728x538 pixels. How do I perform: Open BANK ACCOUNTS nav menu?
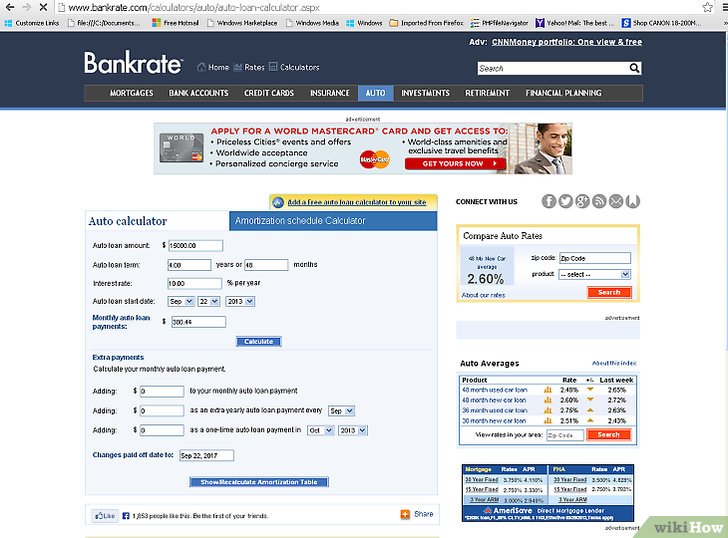pyautogui.click(x=199, y=93)
